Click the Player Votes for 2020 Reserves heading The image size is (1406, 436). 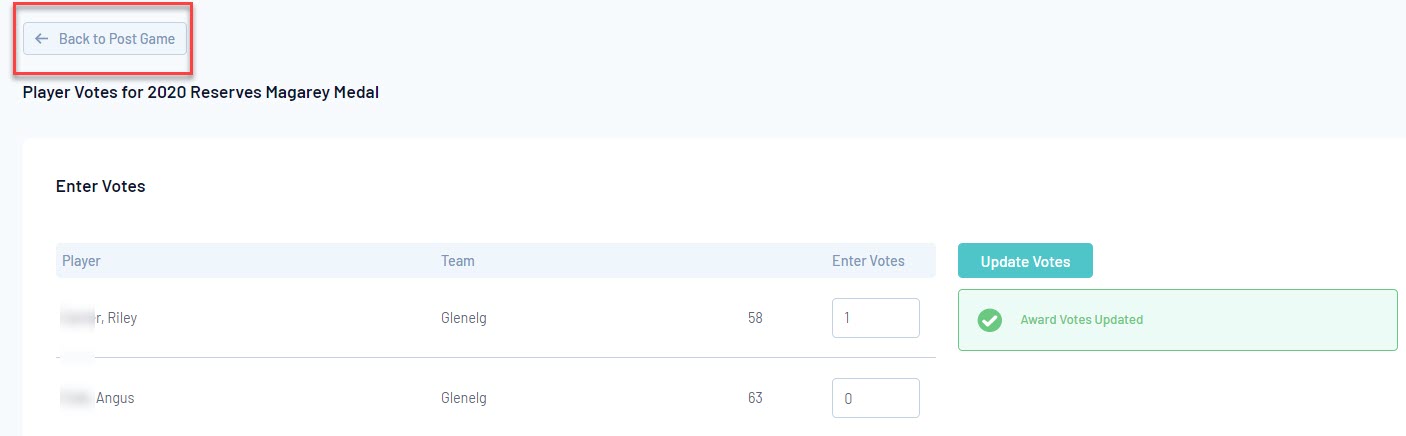[201, 93]
